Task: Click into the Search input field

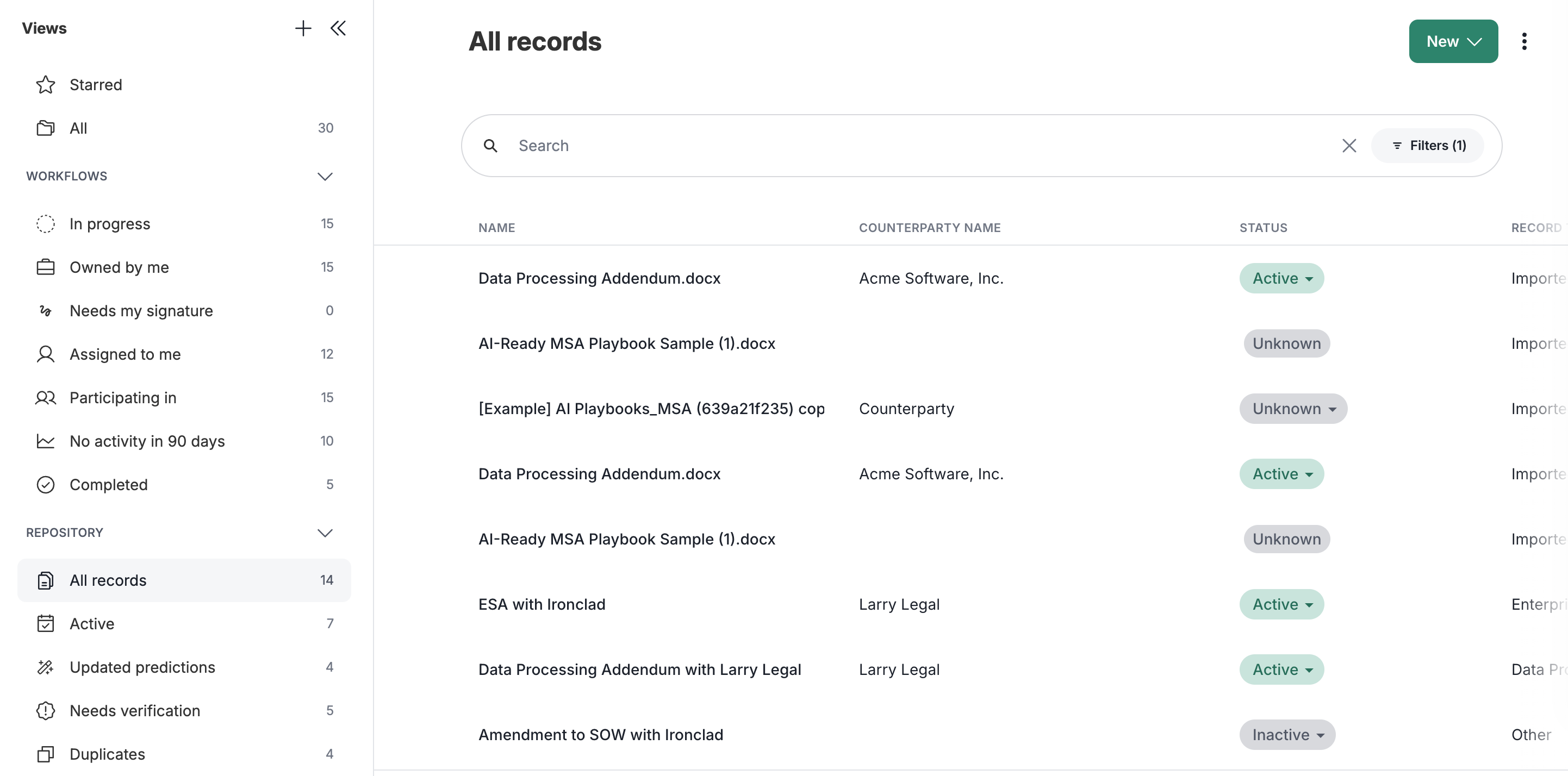Action: [x=922, y=146]
